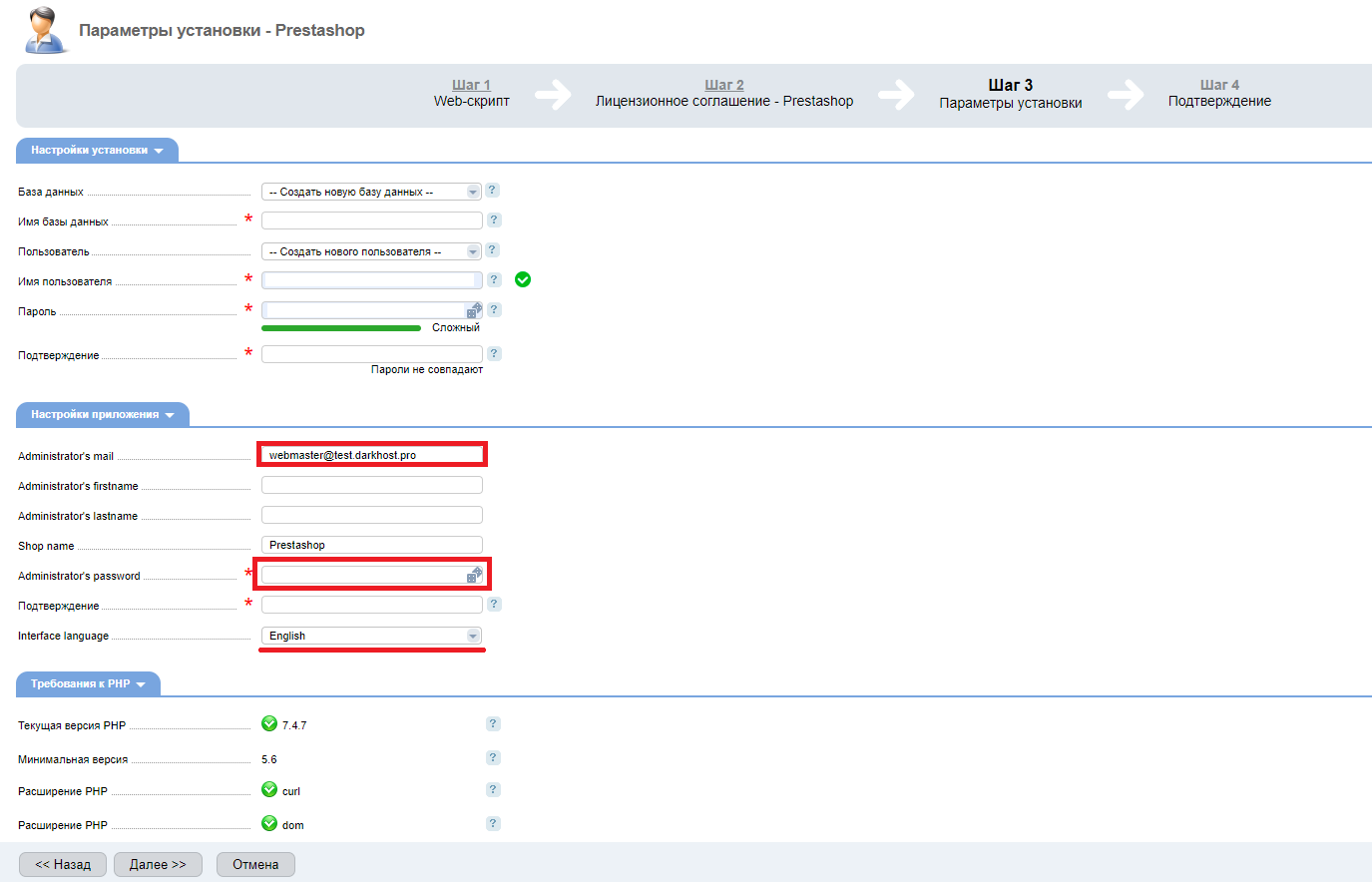Screen dimensions: 1372x882
Task: Open help for Пользователь dropdown
Action: coord(493,249)
